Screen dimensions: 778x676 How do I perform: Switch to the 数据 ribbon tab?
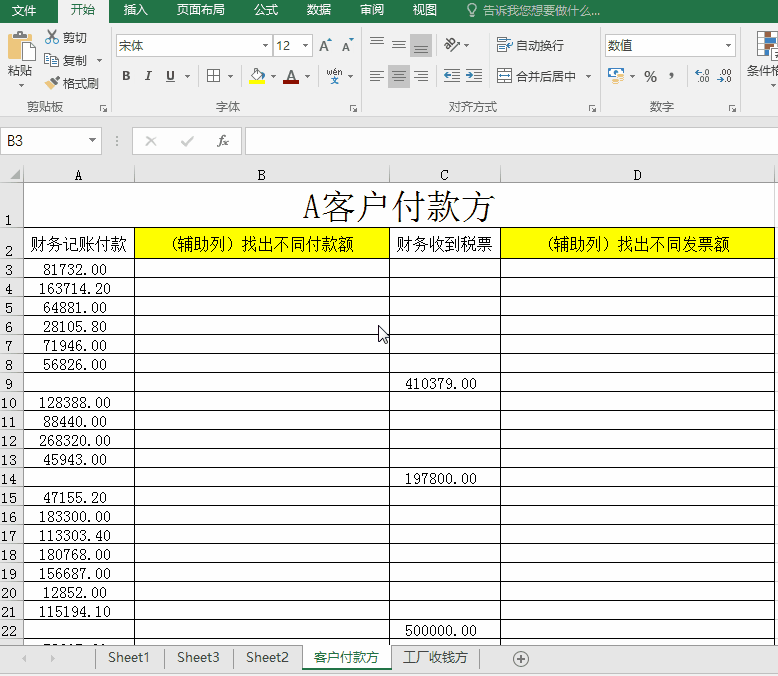point(319,10)
